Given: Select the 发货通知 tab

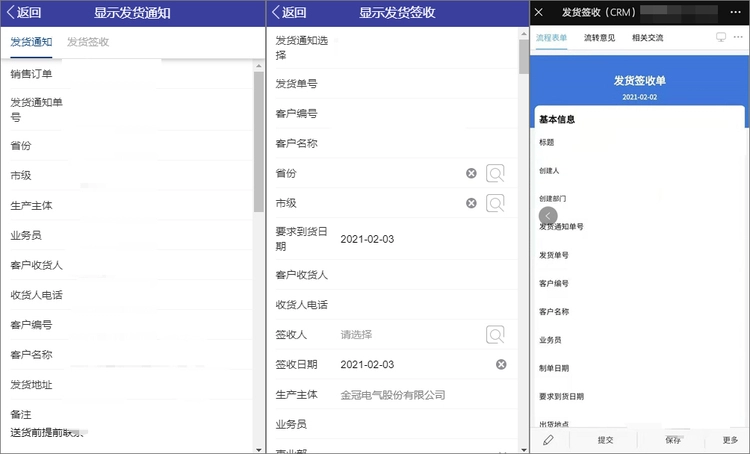Looking at the screenshot, I should coord(31,43).
